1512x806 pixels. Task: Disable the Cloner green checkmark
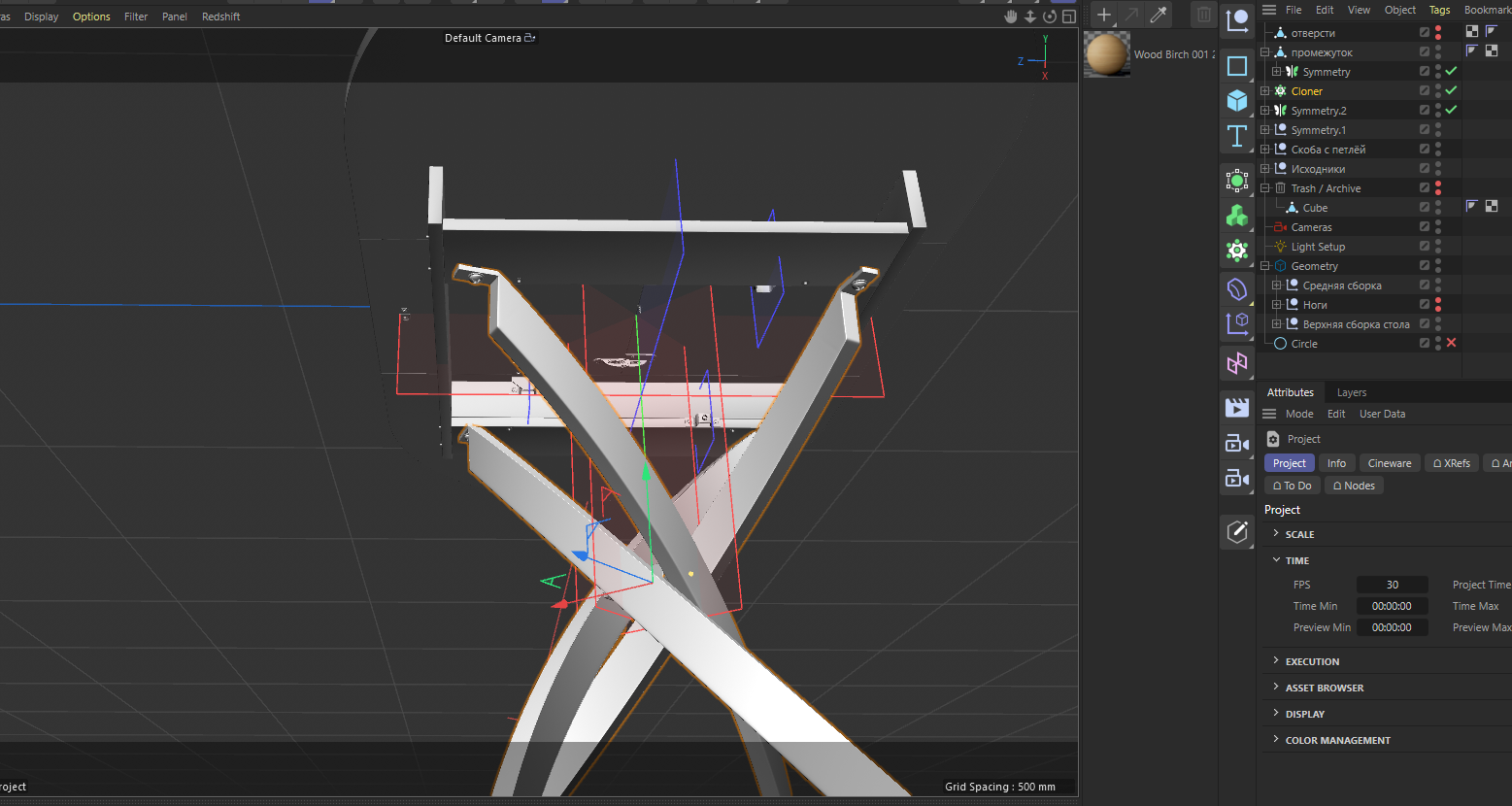[1451, 91]
